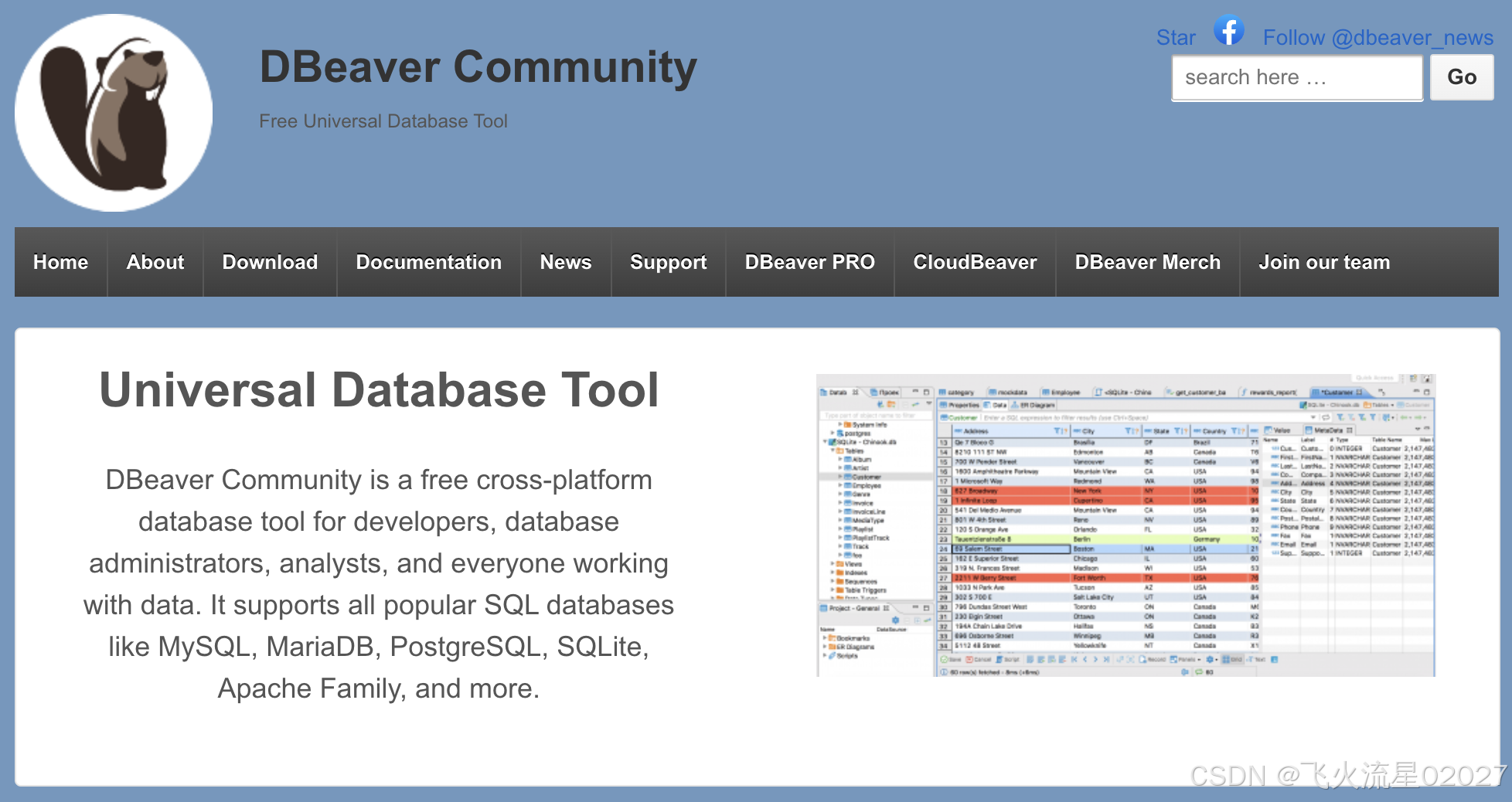The height and width of the screenshot is (802, 1512).
Task: Open DBeaver Merch menu item
Action: 1148,262
